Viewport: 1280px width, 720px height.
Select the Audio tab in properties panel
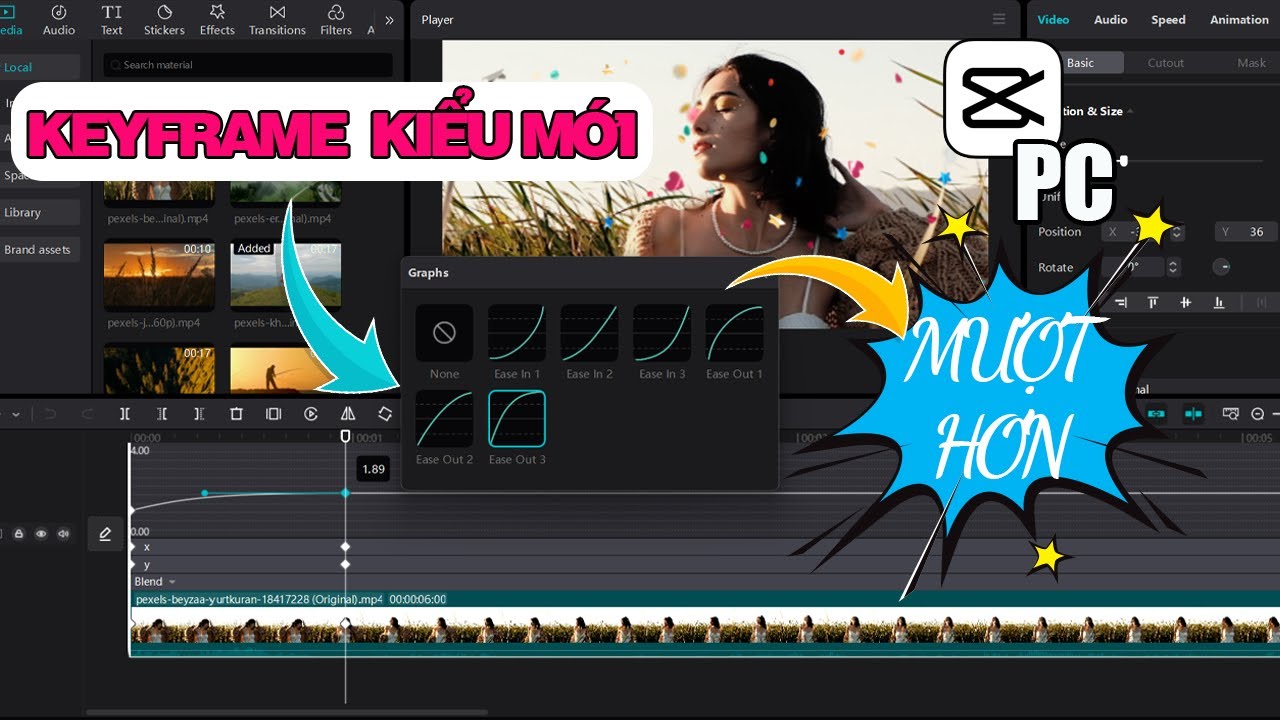coord(1110,20)
